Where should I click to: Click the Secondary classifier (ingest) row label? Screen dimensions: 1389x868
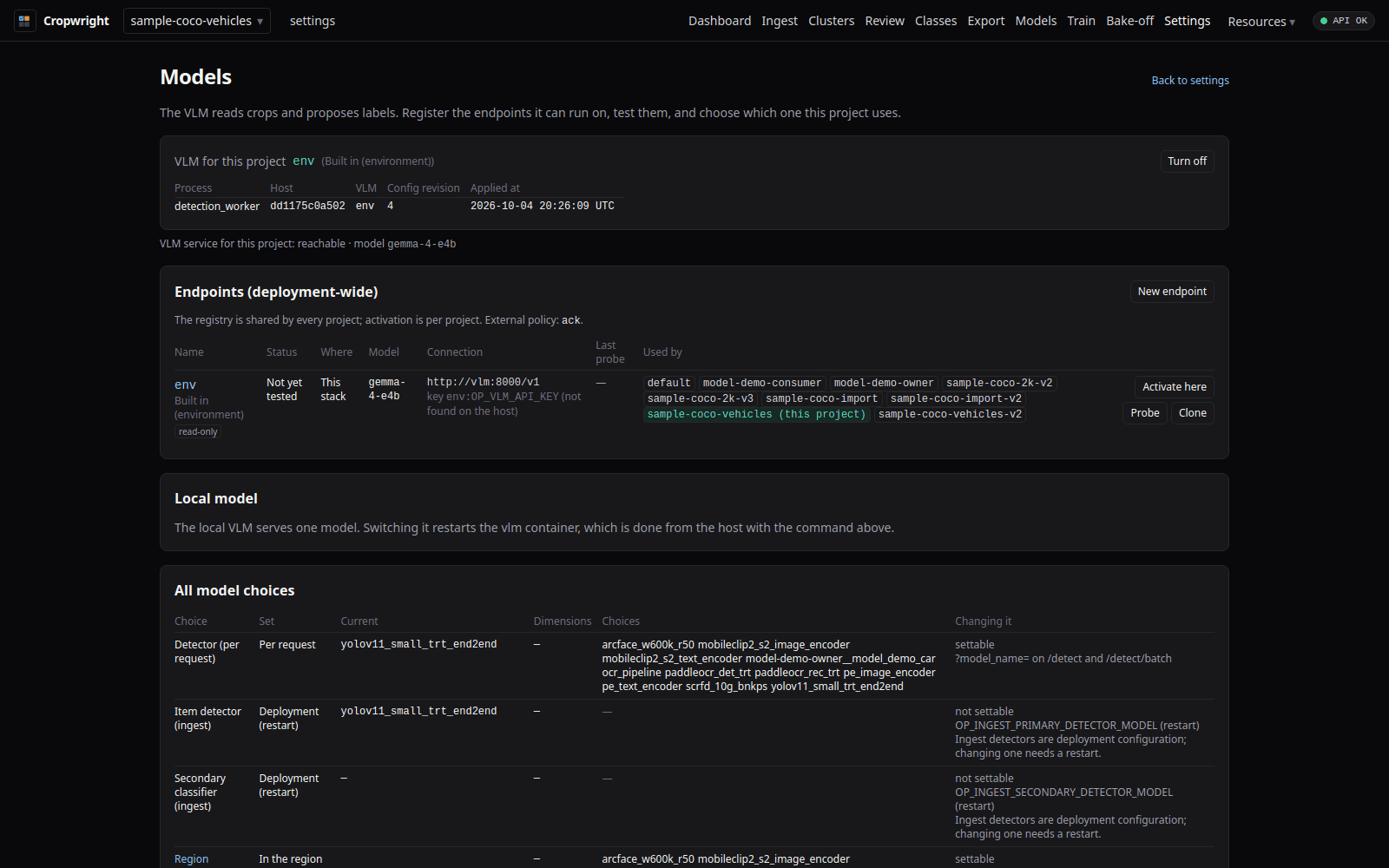coord(200,792)
